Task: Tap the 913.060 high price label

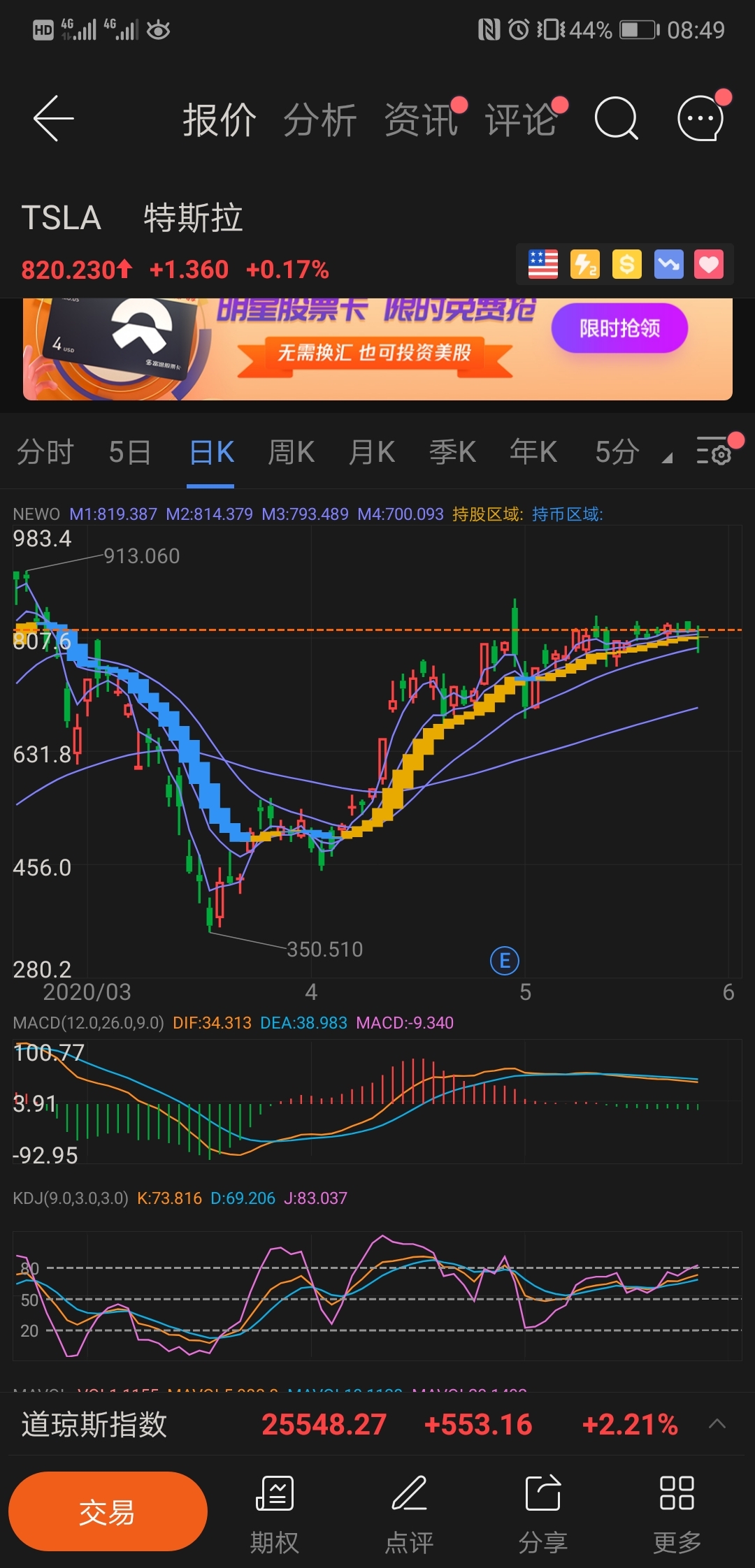Action: coord(142,556)
